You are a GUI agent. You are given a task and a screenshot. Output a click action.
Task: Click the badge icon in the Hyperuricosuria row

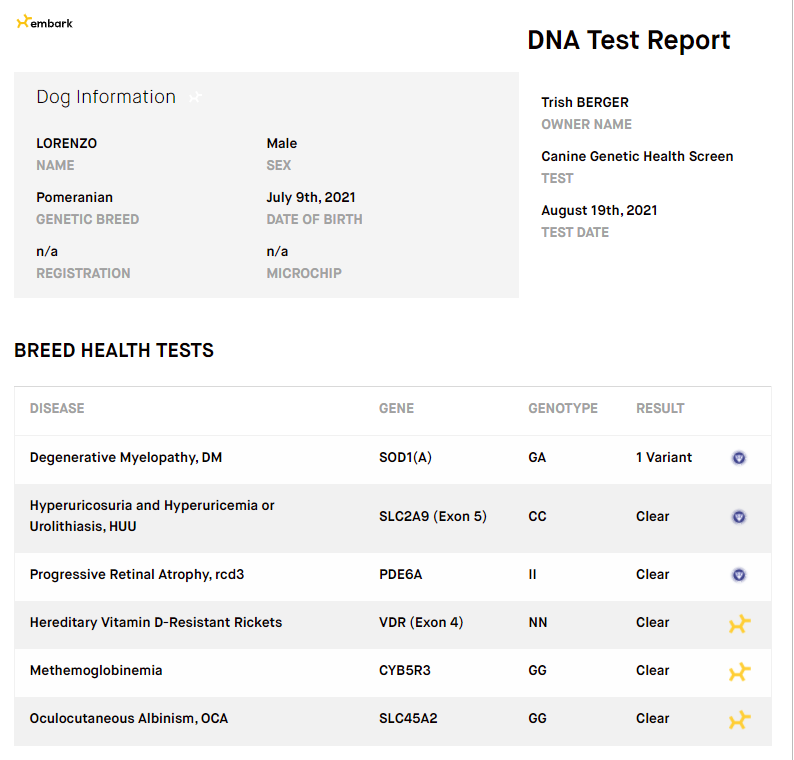pos(739,517)
